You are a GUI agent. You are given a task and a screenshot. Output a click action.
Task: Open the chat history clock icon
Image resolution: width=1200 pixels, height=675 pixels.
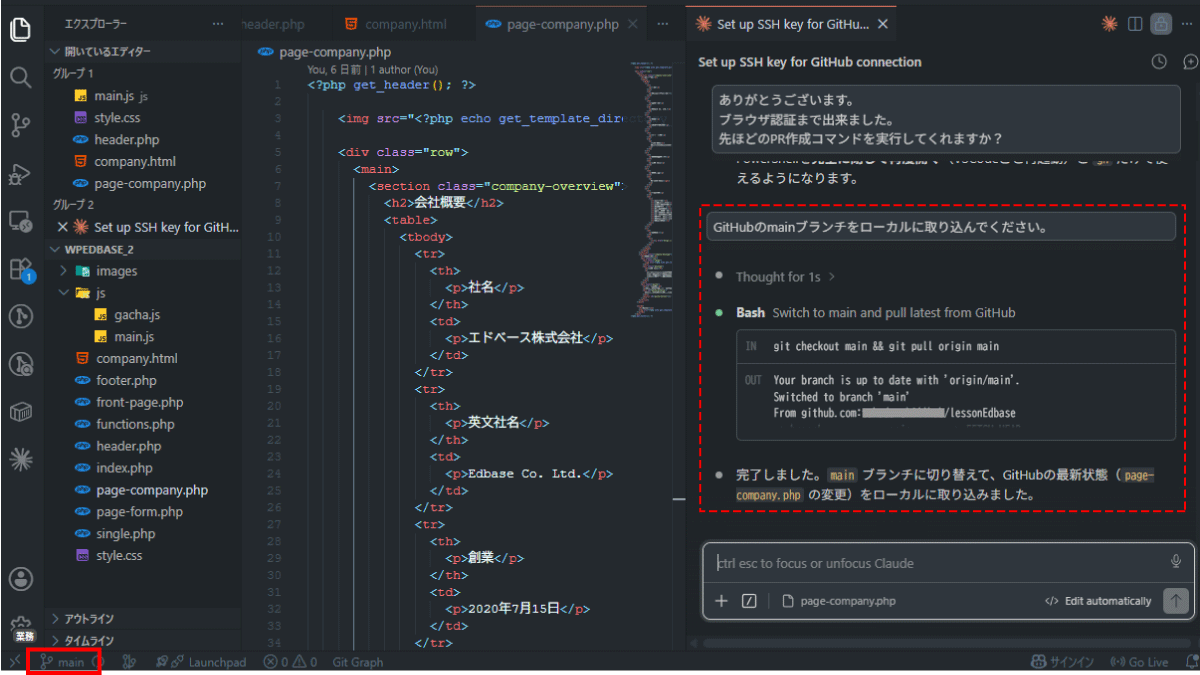(x=1159, y=62)
